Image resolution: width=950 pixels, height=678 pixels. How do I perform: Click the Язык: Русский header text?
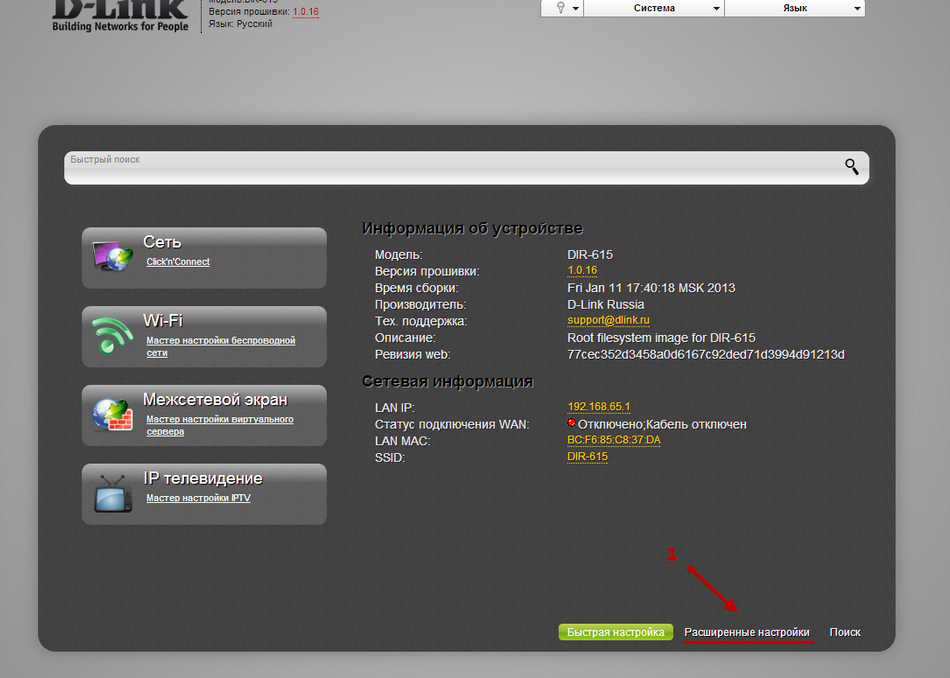(x=241, y=24)
